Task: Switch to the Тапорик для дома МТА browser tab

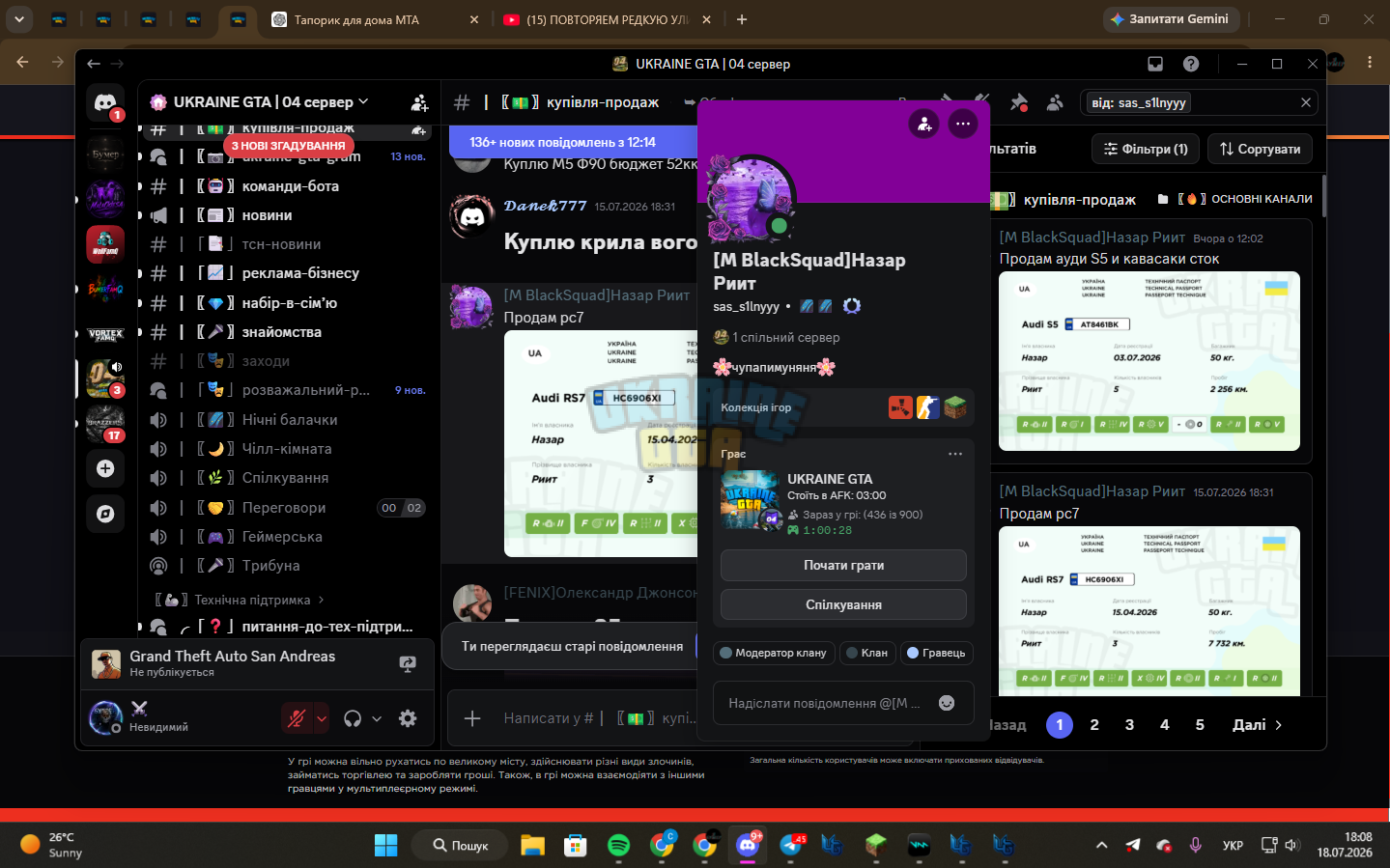Action: pos(373,19)
